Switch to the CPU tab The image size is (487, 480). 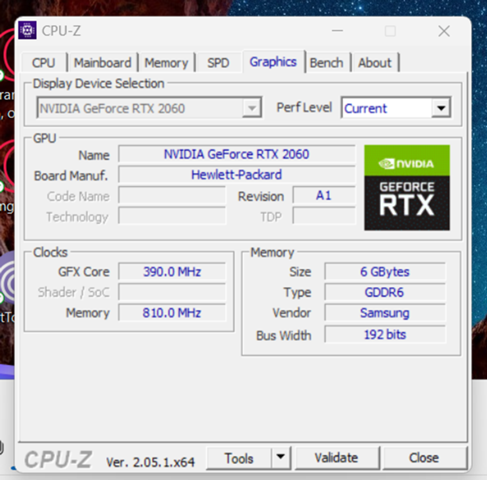44,63
